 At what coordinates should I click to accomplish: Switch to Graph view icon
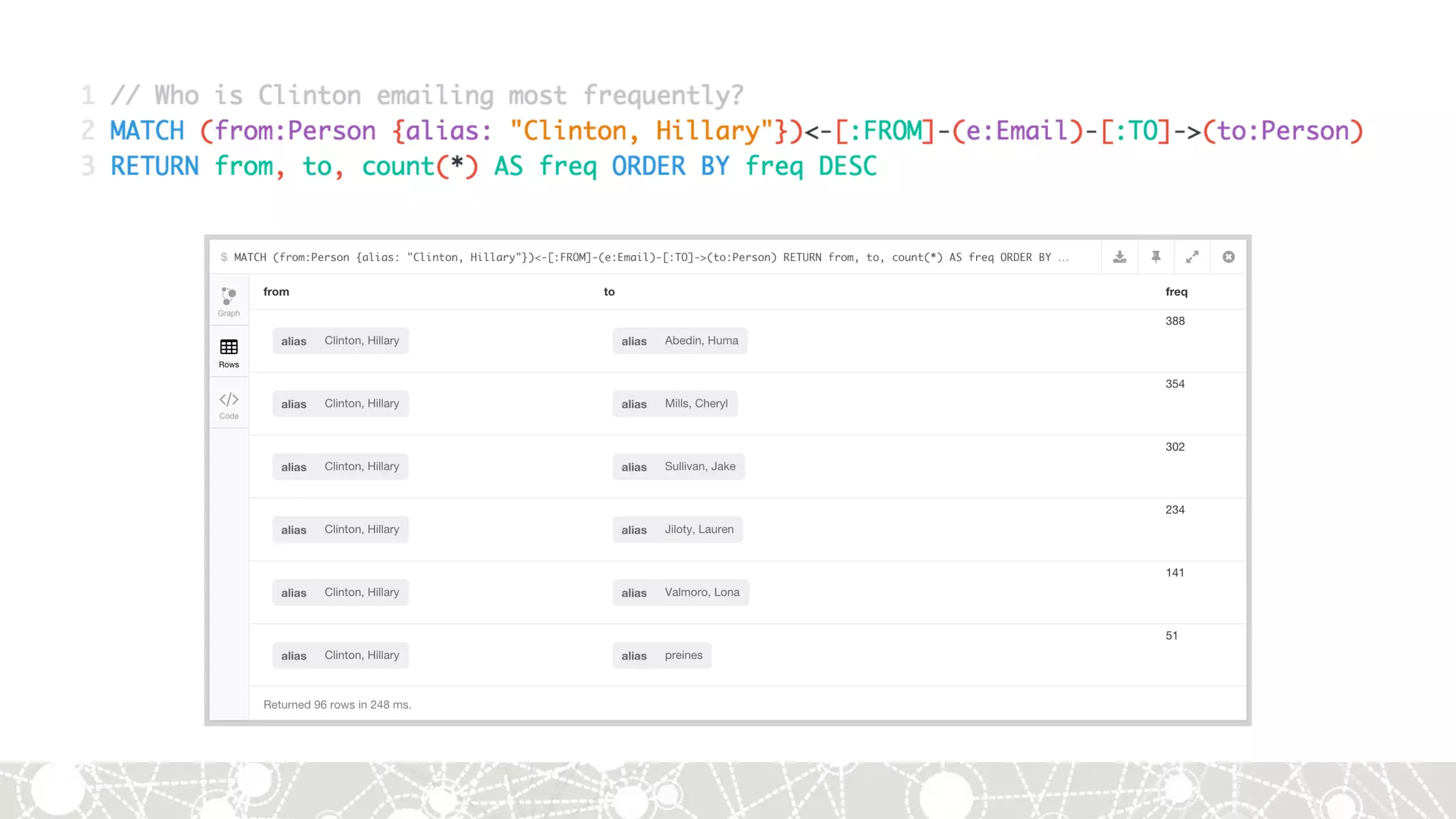[x=228, y=301]
